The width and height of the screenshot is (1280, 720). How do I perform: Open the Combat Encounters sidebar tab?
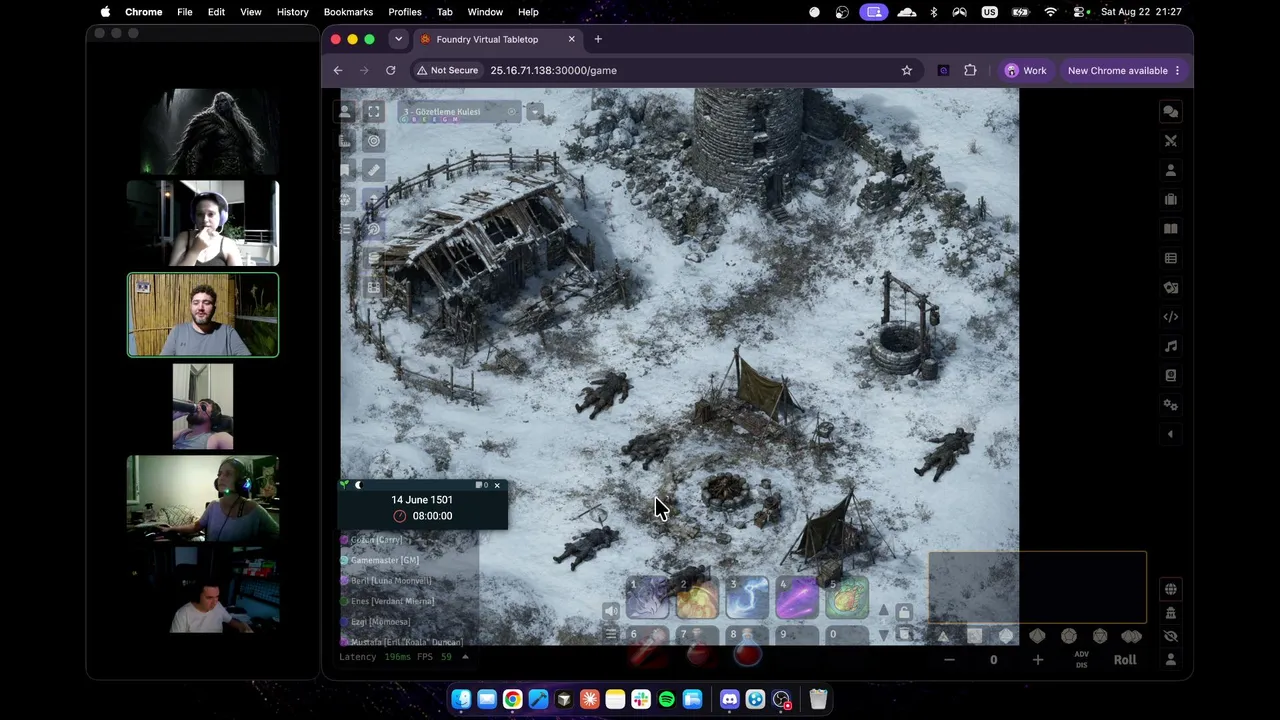coord(1170,141)
